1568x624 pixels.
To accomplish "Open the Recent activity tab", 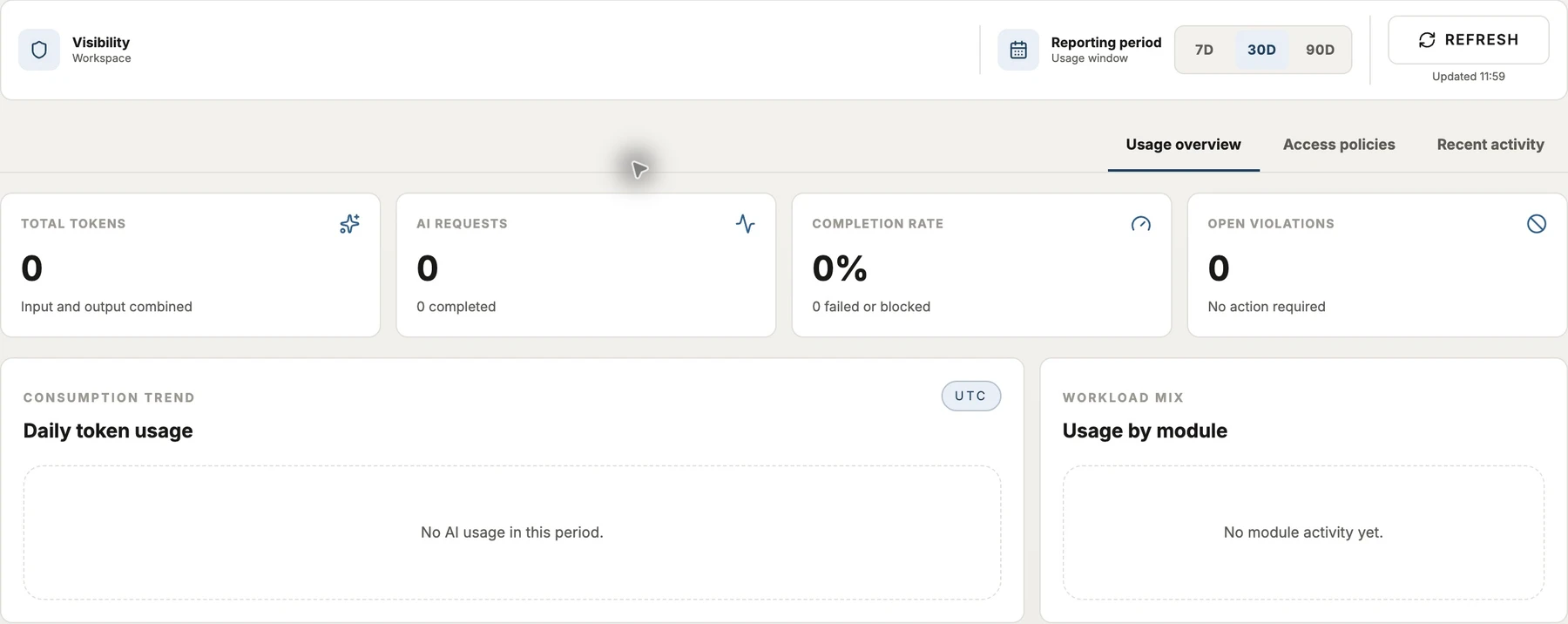I will (1490, 145).
